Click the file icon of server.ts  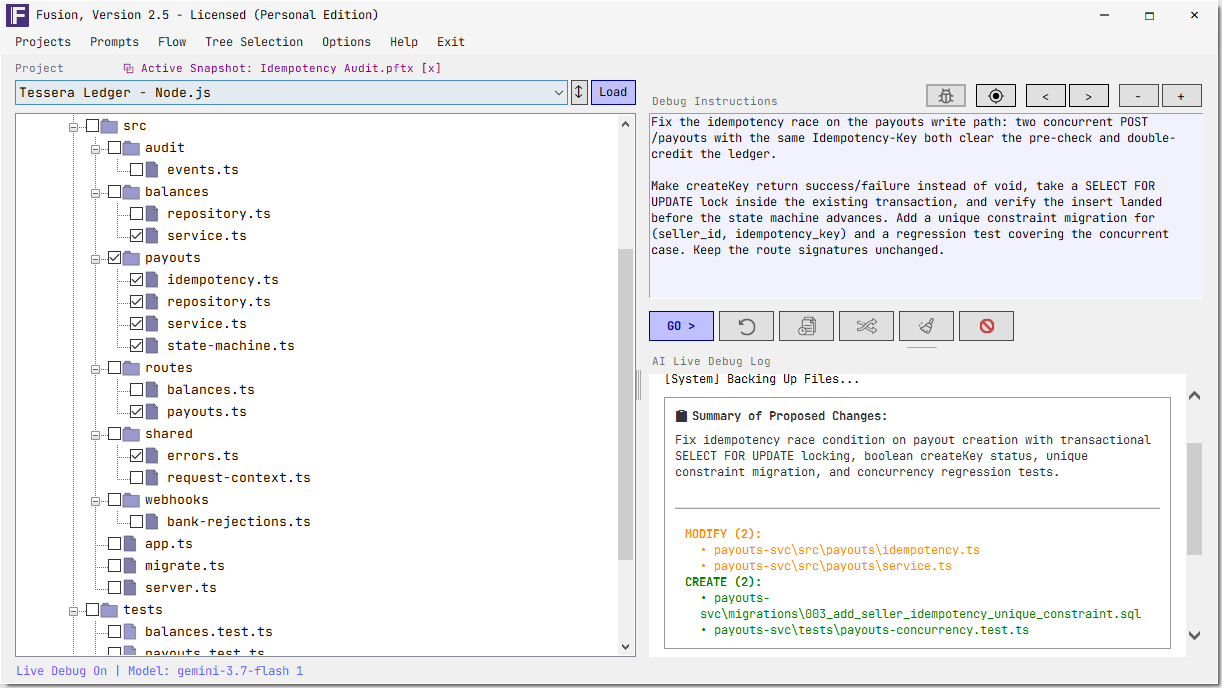pos(130,588)
